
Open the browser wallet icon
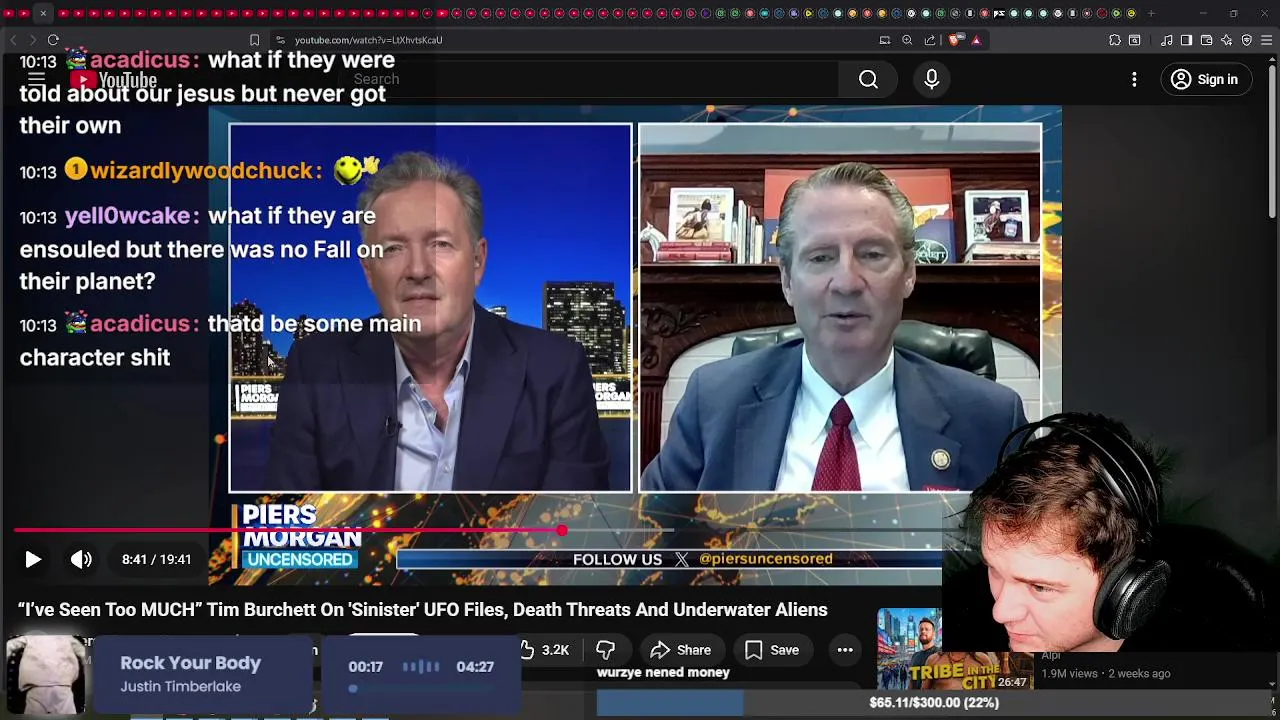click(x=1206, y=40)
